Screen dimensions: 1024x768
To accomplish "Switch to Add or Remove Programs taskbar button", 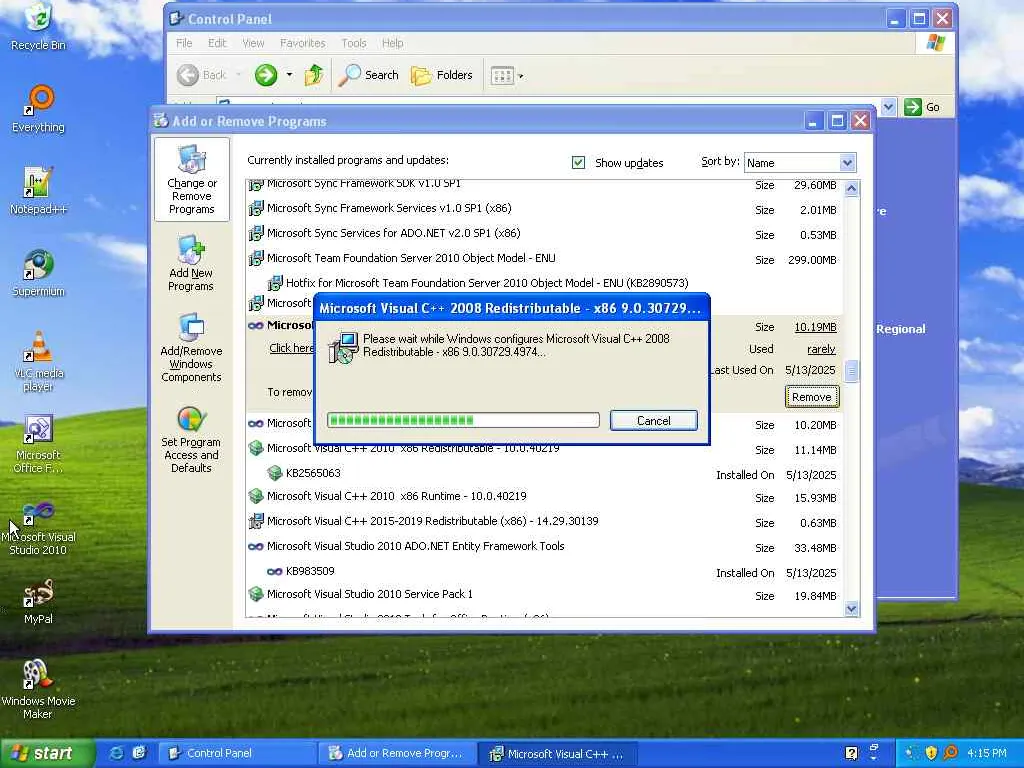I will coord(396,753).
